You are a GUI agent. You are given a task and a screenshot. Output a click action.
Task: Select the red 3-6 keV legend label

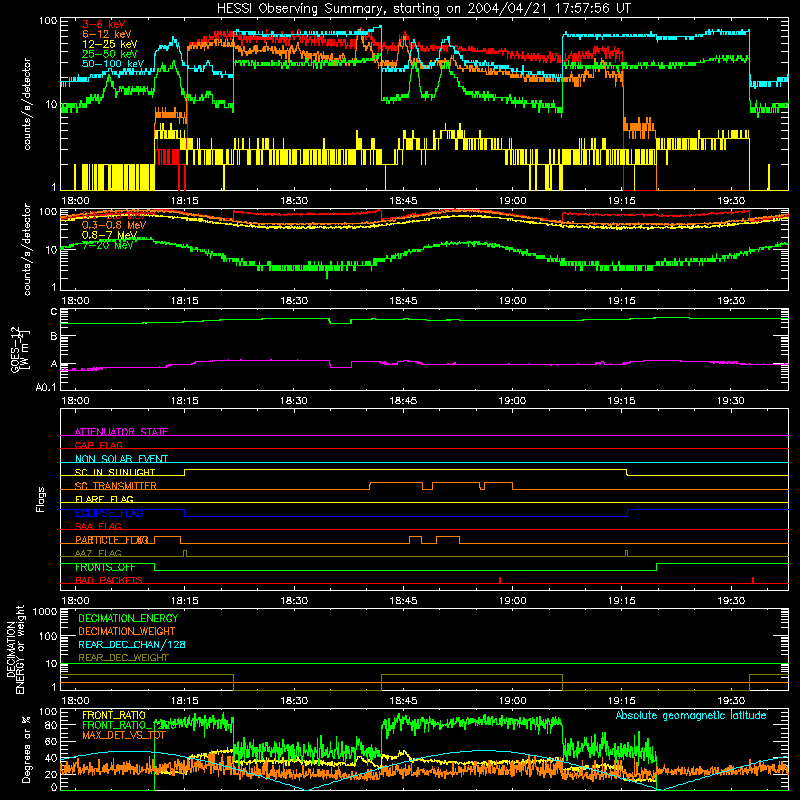pos(104,24)
